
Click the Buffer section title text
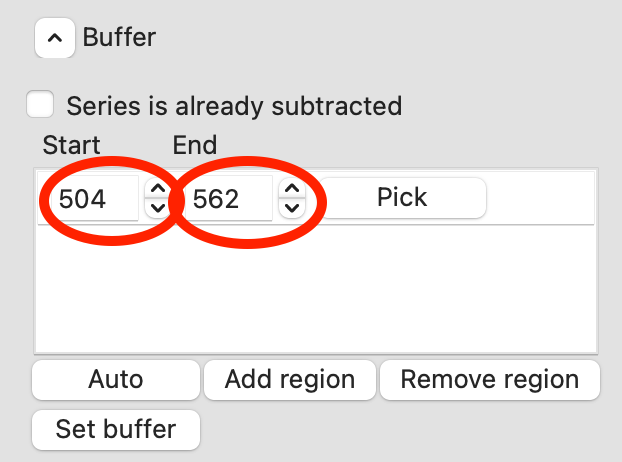pyautogui.click(x=119, y=39)
